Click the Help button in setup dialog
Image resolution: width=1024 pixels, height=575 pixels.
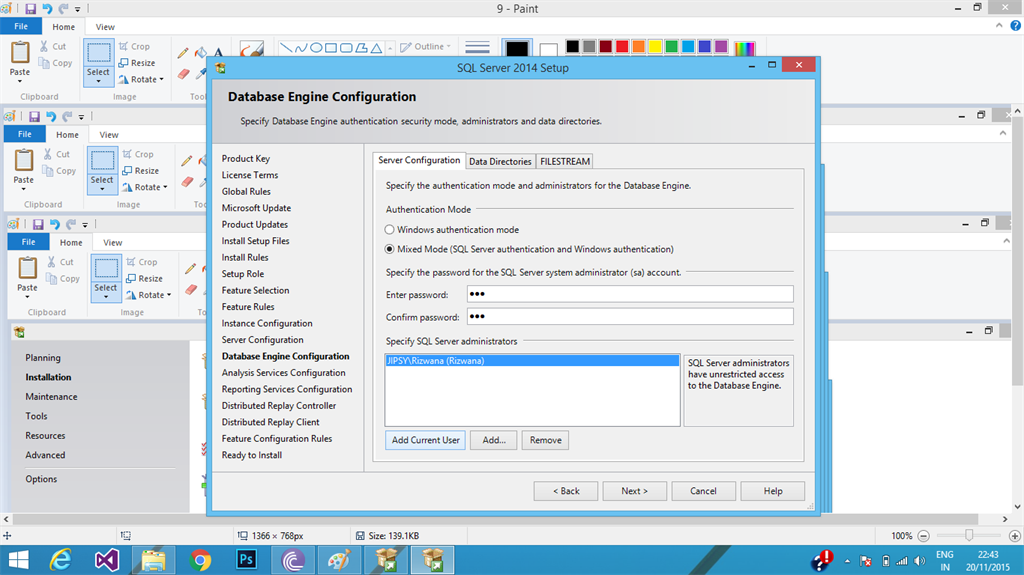(x=773, y=491)
